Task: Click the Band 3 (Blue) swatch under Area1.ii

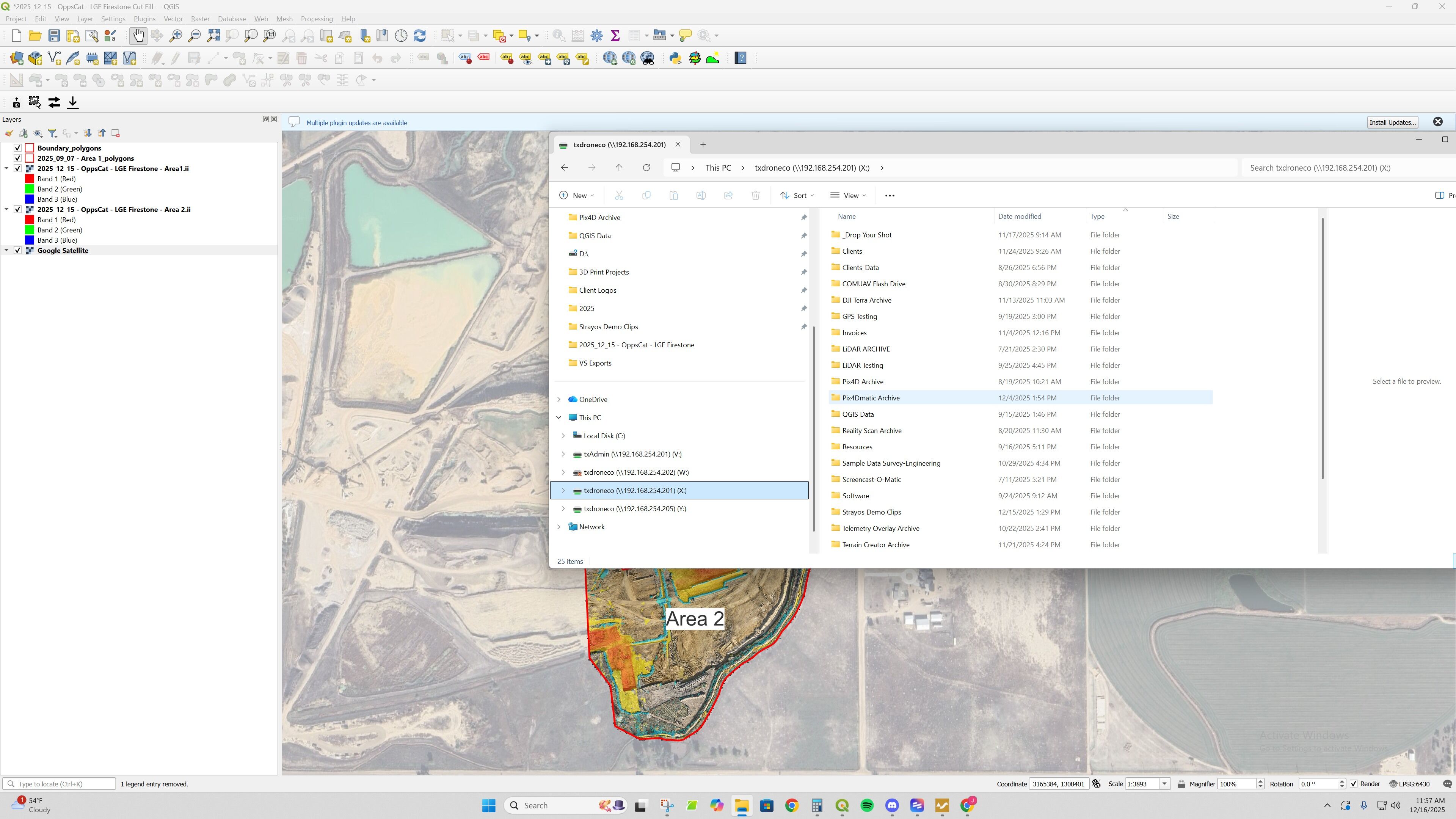Action: click(x=30, y=199)
